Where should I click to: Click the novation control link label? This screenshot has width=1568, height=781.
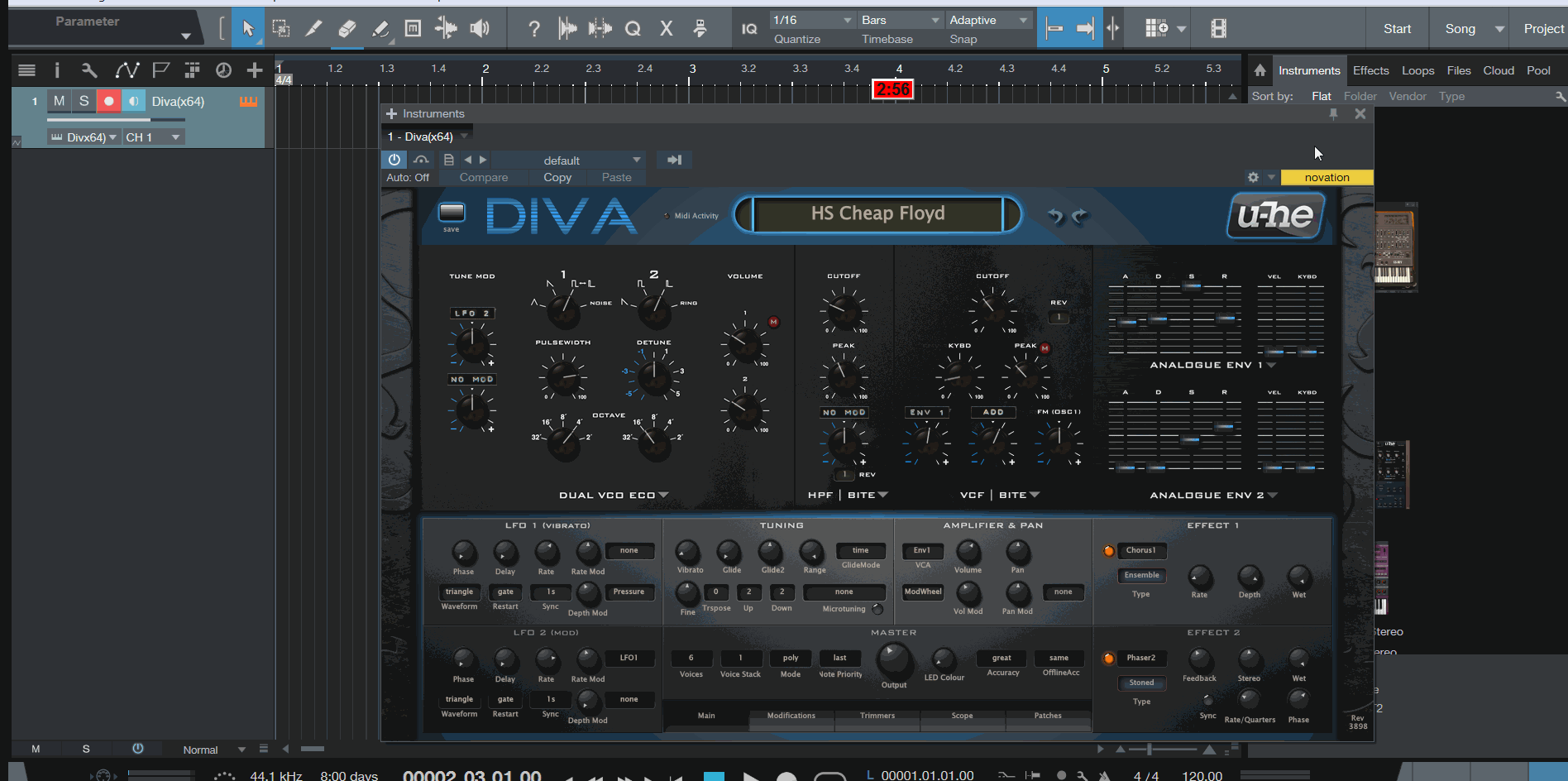[1327, 177]
